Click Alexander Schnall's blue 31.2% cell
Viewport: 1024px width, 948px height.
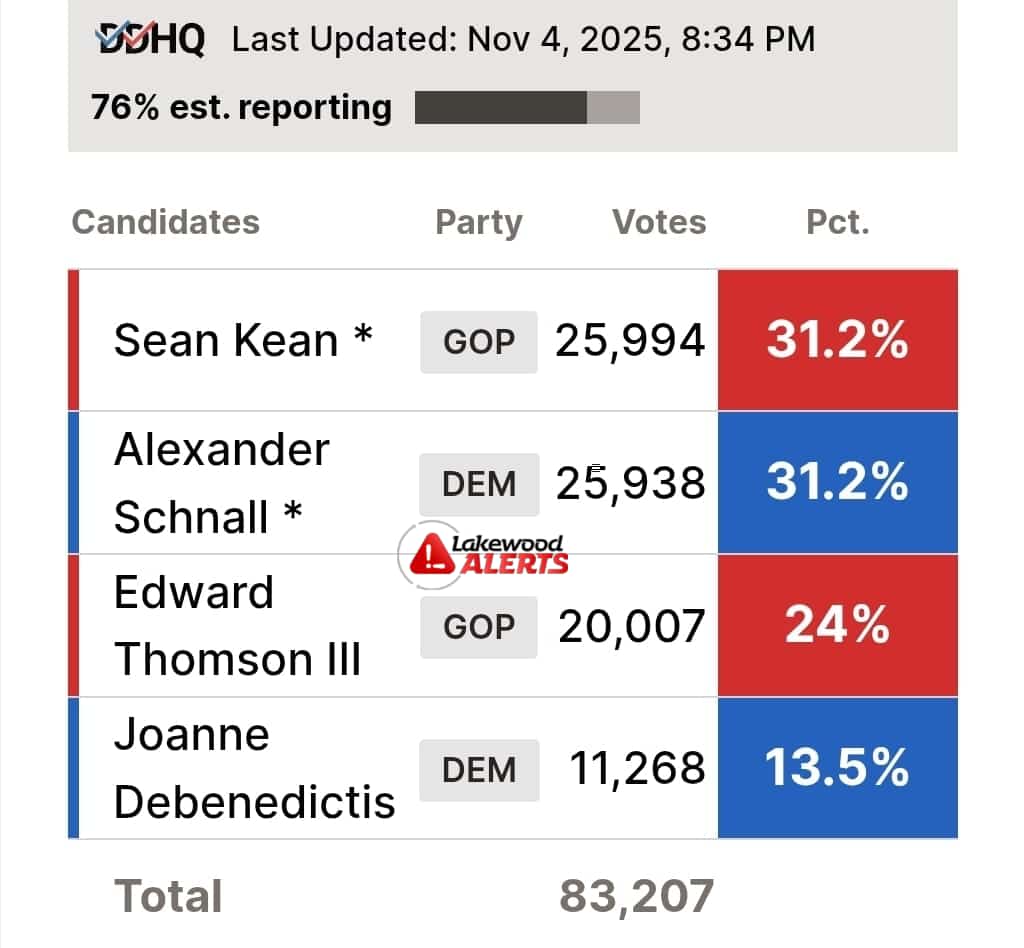coord(837,484)
